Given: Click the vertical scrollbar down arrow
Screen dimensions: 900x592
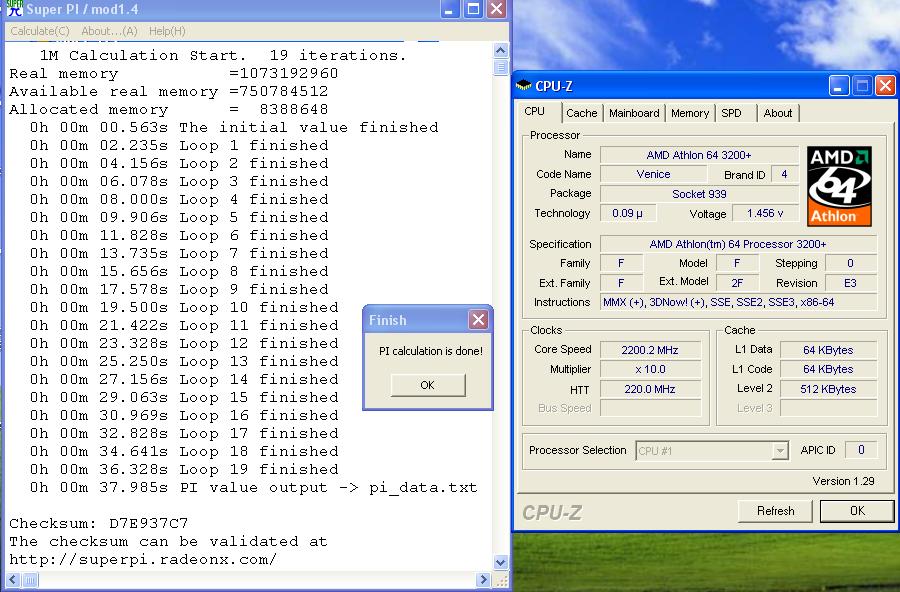Looking at the screenshot, I should click(x=501, y=563).
